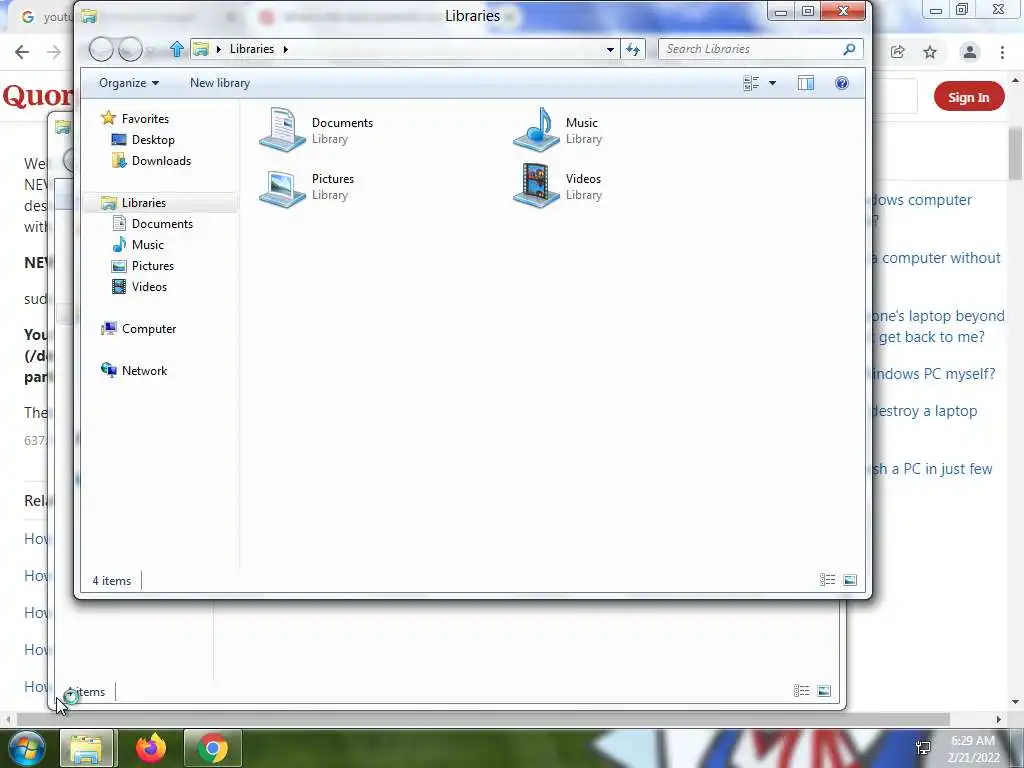Go back in Chrome browser
Screen dimensions: 1024x768
tap(22, 52)
